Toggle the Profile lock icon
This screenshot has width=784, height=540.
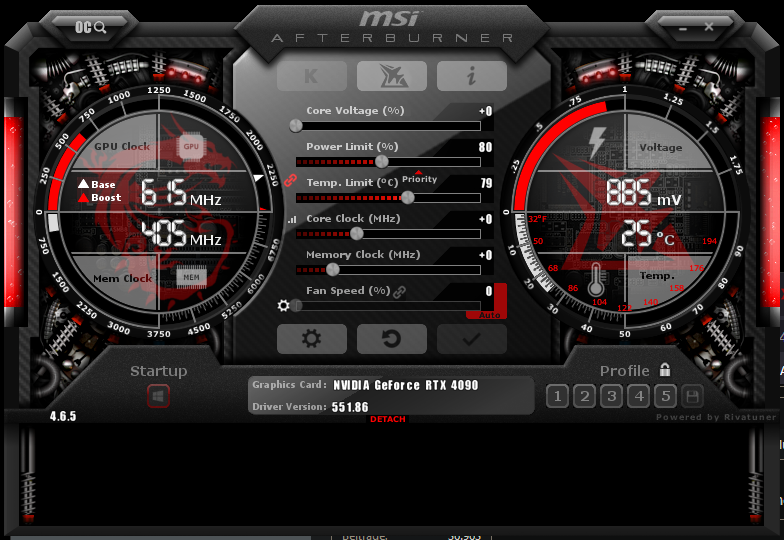(664, 370)
